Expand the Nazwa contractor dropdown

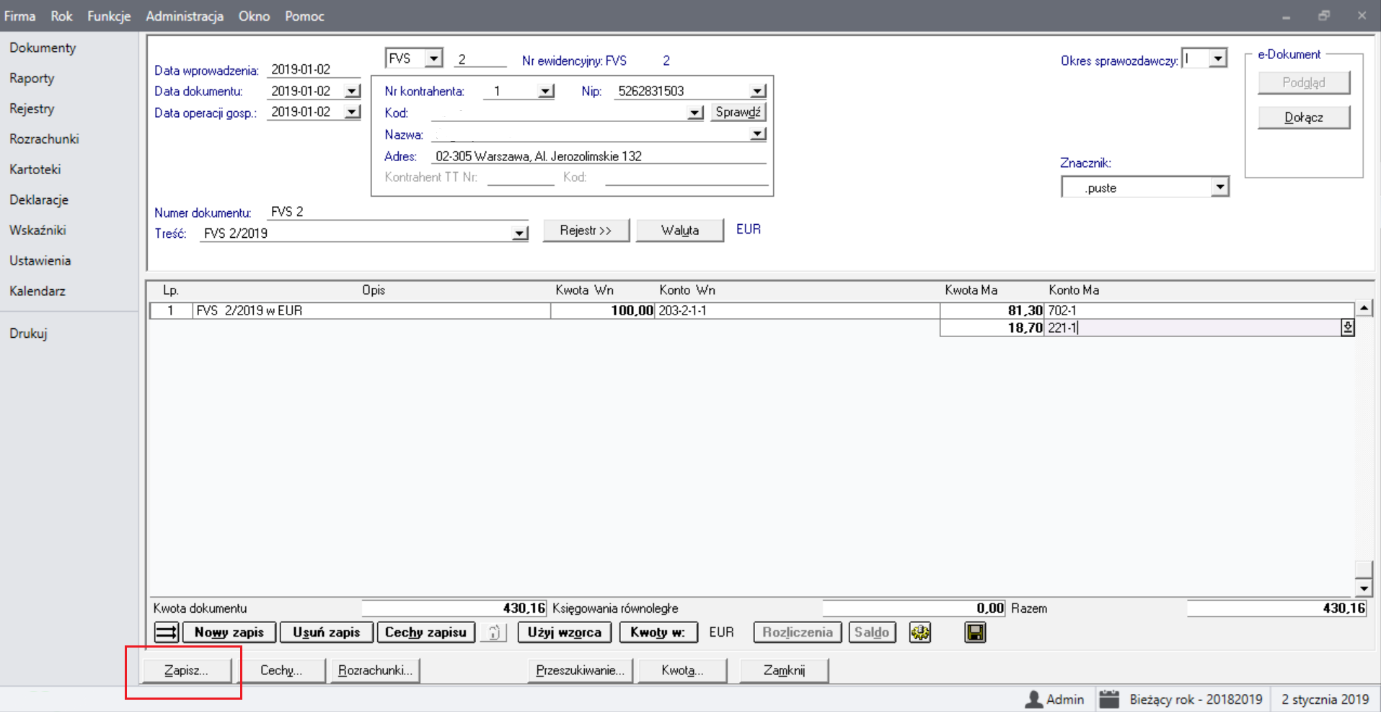(x=758, y=134)
